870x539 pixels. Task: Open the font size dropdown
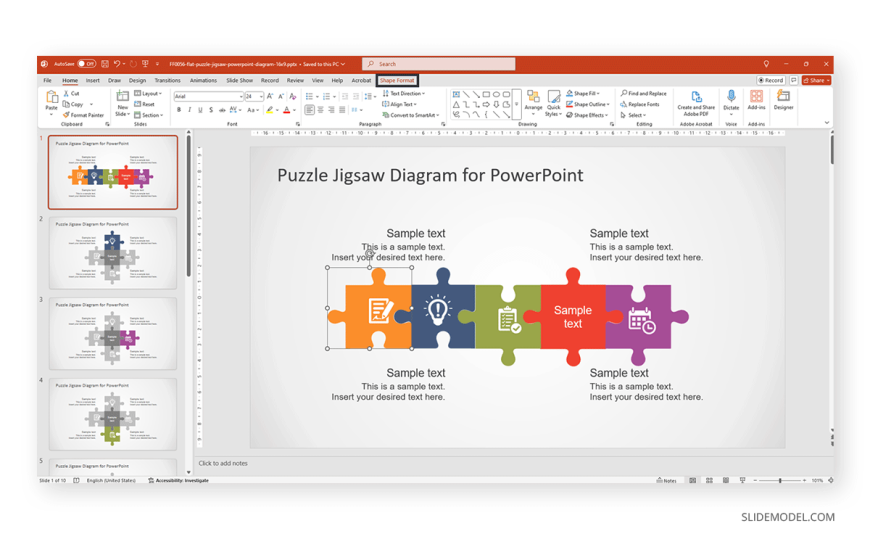pyautogui.click(x=261, y=97)
